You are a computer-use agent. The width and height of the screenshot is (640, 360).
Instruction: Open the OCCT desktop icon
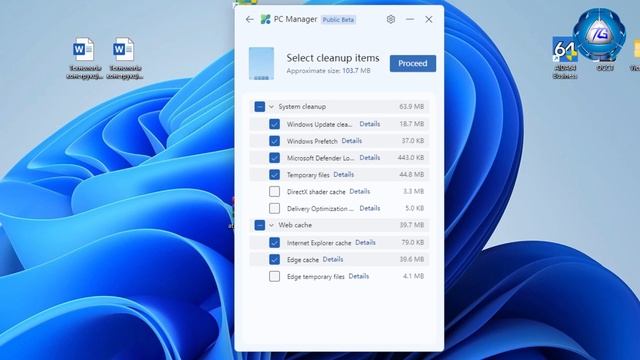pyautogui.click(x=600, y=40)
